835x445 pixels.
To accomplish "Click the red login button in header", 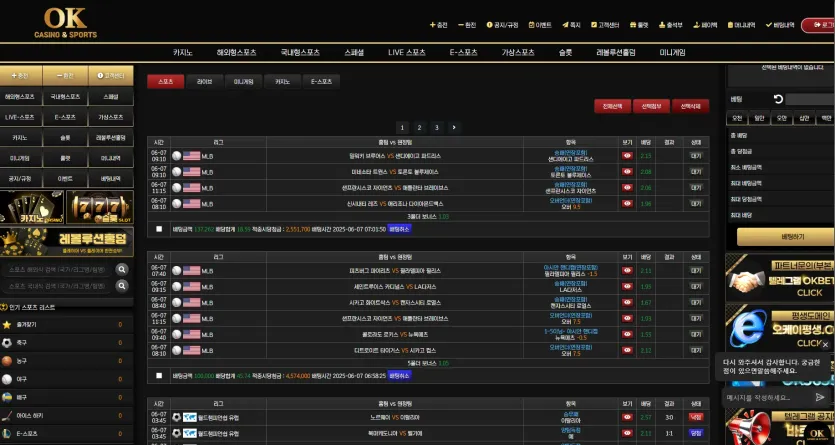I will pos(818,25).
